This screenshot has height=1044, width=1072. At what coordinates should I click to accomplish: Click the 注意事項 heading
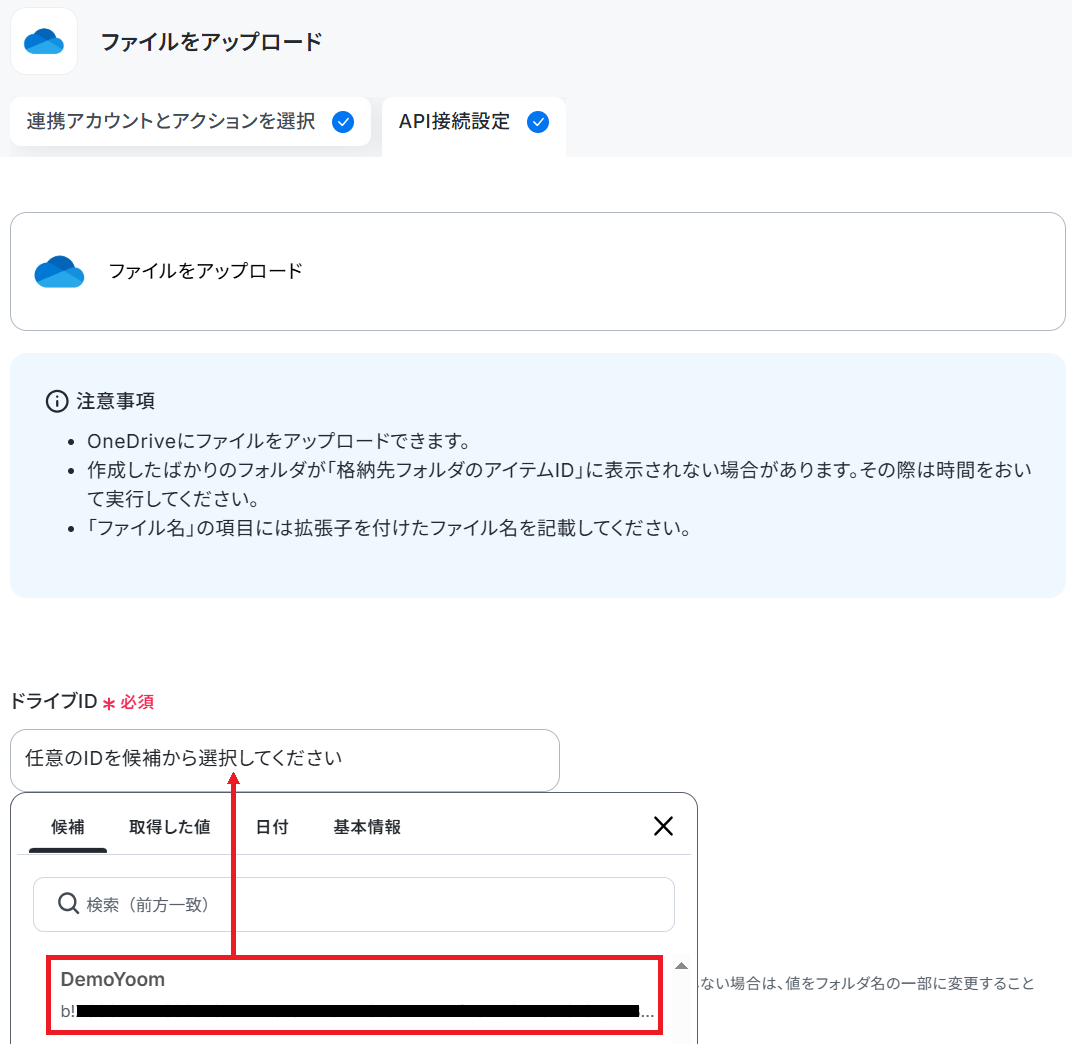116,401
